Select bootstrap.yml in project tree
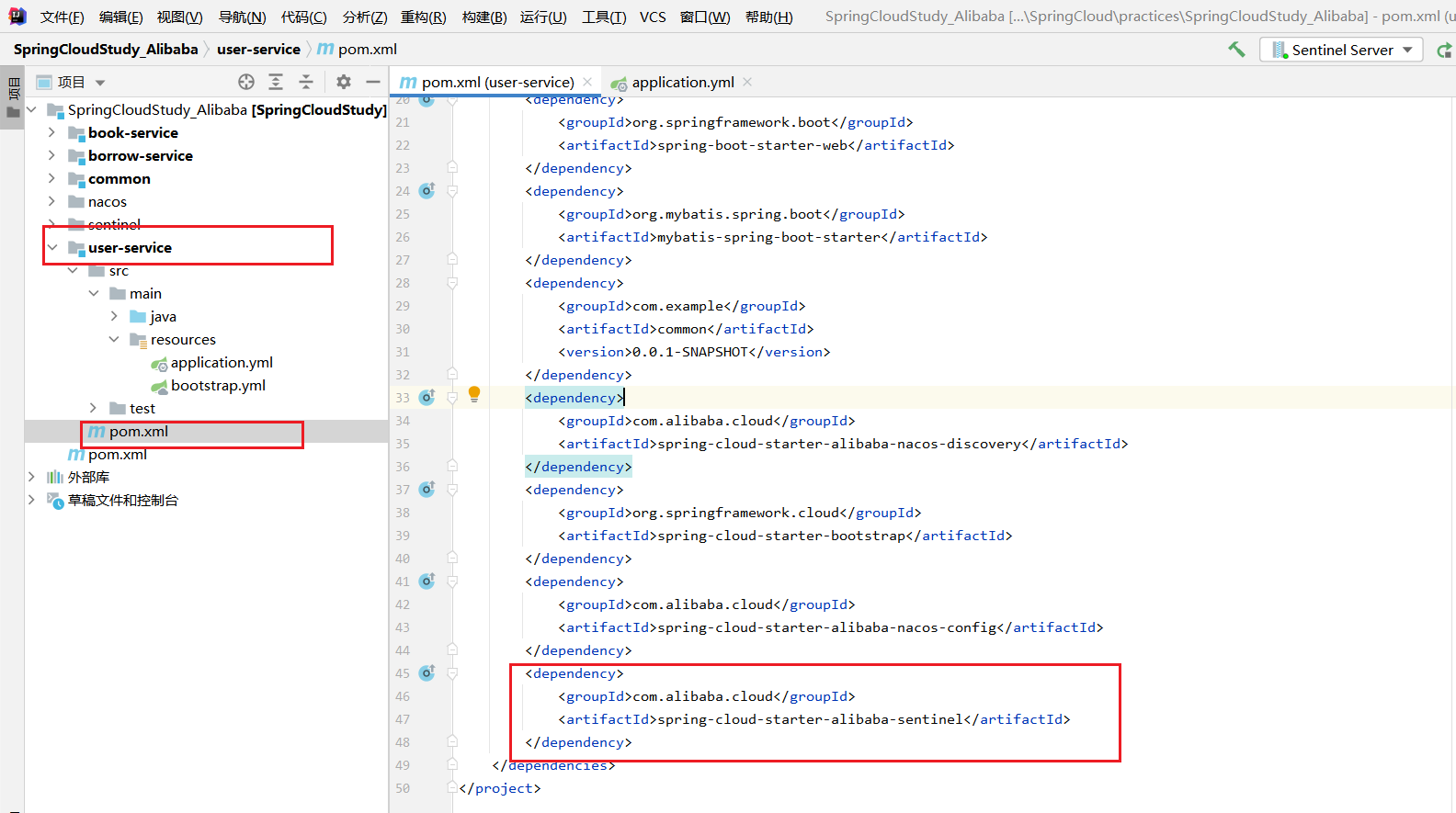The image size is (1456, 813). [218, 385]
